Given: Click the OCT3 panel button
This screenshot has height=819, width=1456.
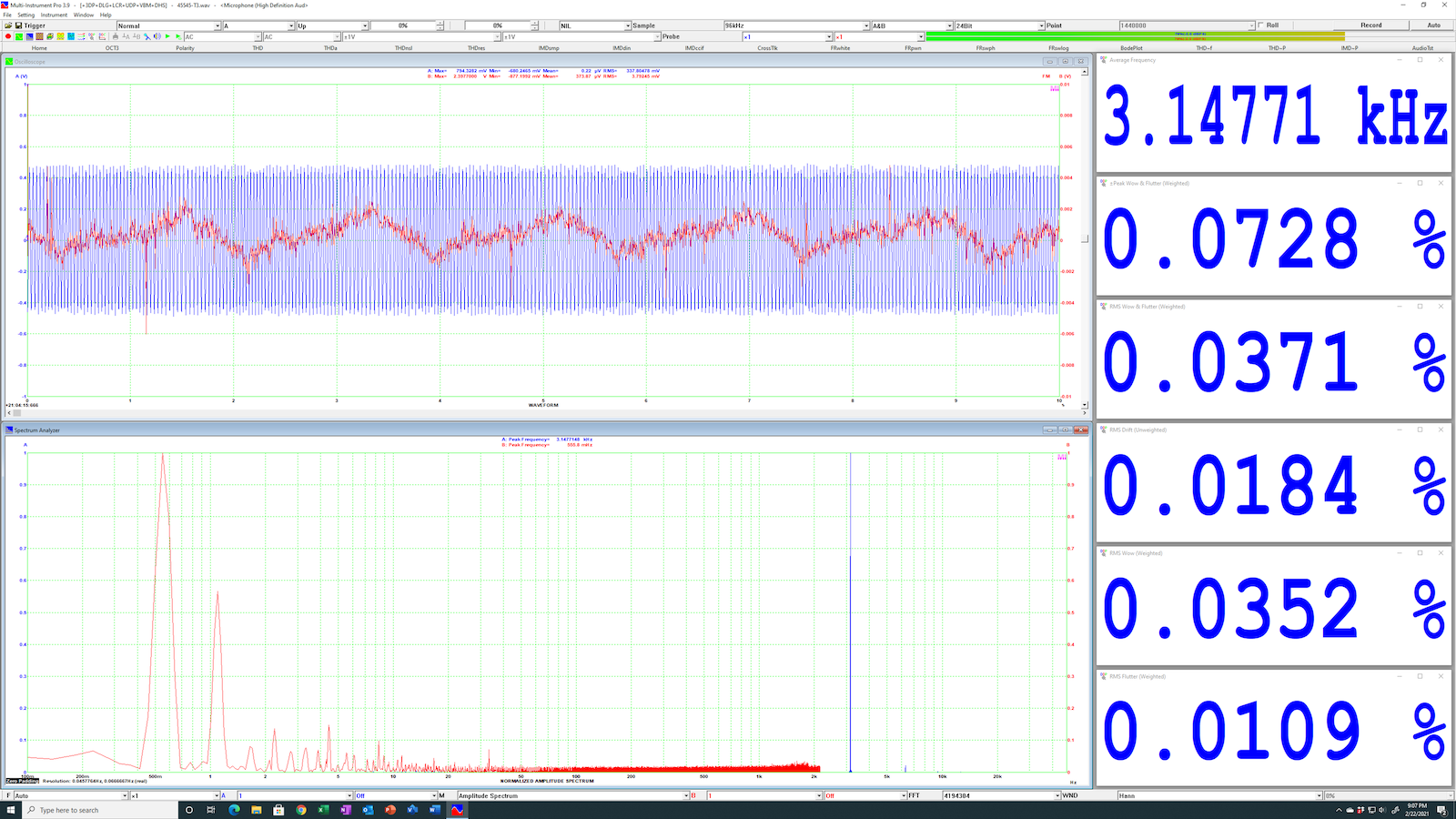Looking at the screenshot, I should (x=112, y=47).
